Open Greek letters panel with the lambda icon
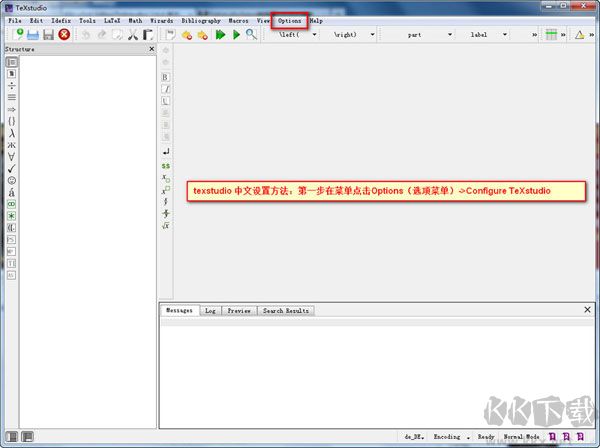Viewport: 600px width, 448px height. coord(12,133)
